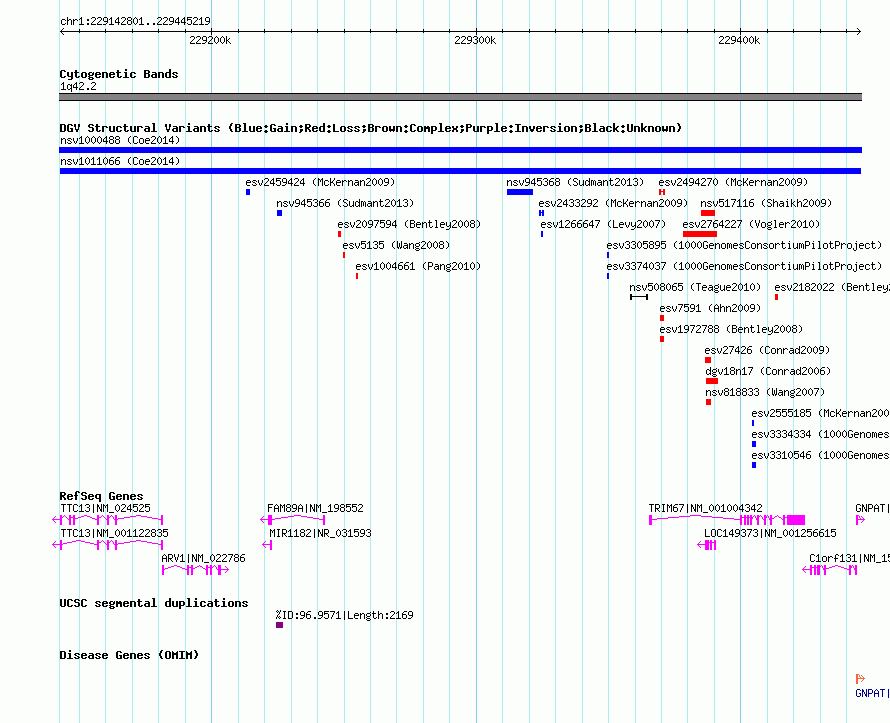Click the black nsv508065 (Teague2010) interval marker
The image size is (890, 723).
pos(639,297)
